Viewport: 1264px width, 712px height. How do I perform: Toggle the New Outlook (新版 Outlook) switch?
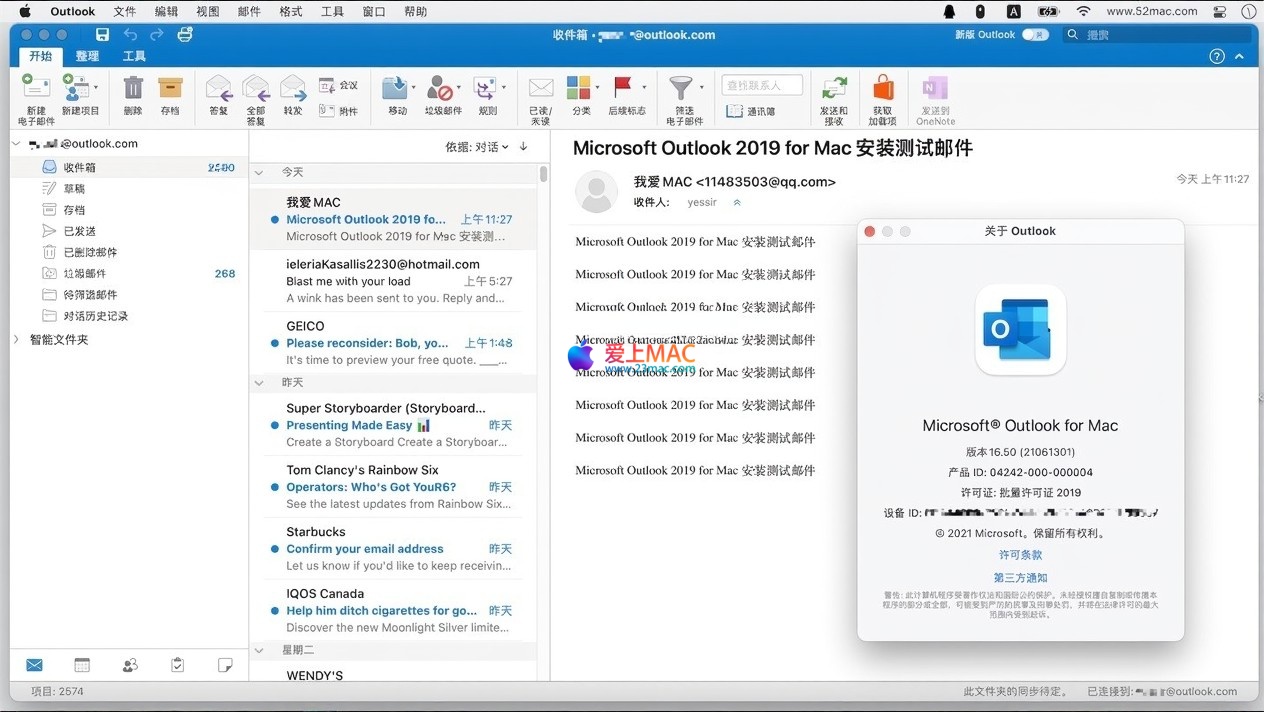[1034, 35]
